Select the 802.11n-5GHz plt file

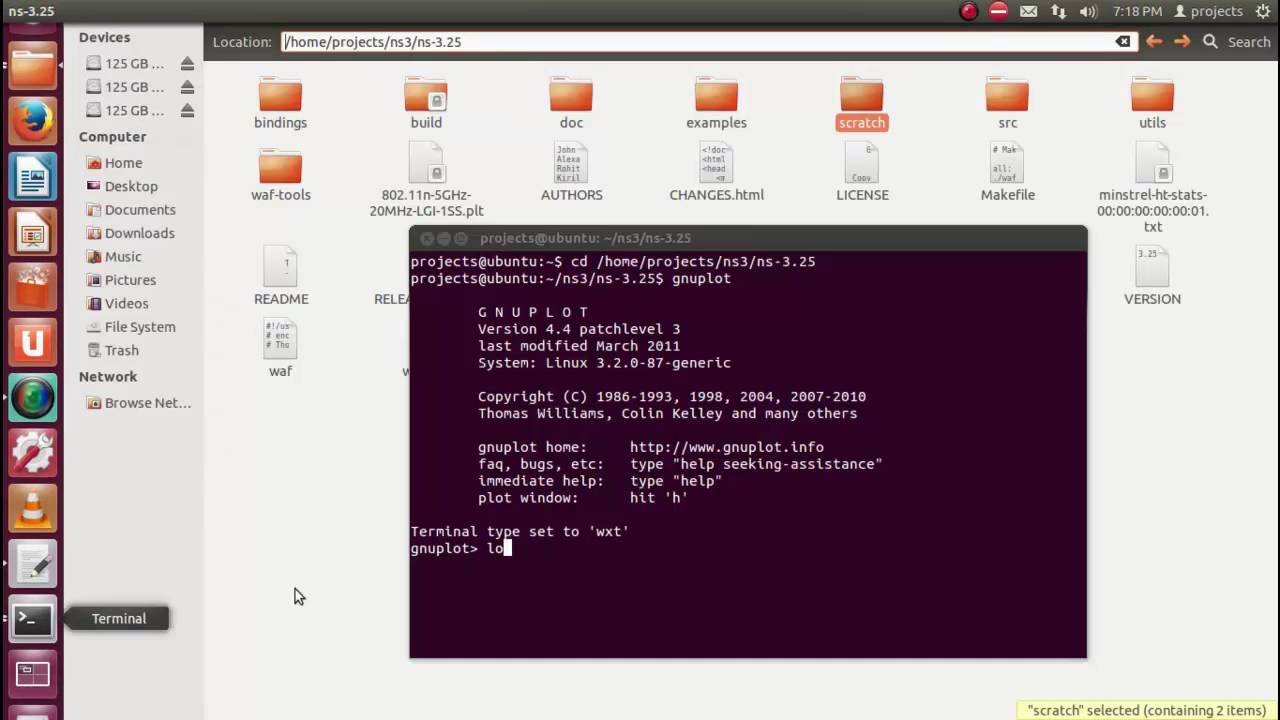coord(426,180)
